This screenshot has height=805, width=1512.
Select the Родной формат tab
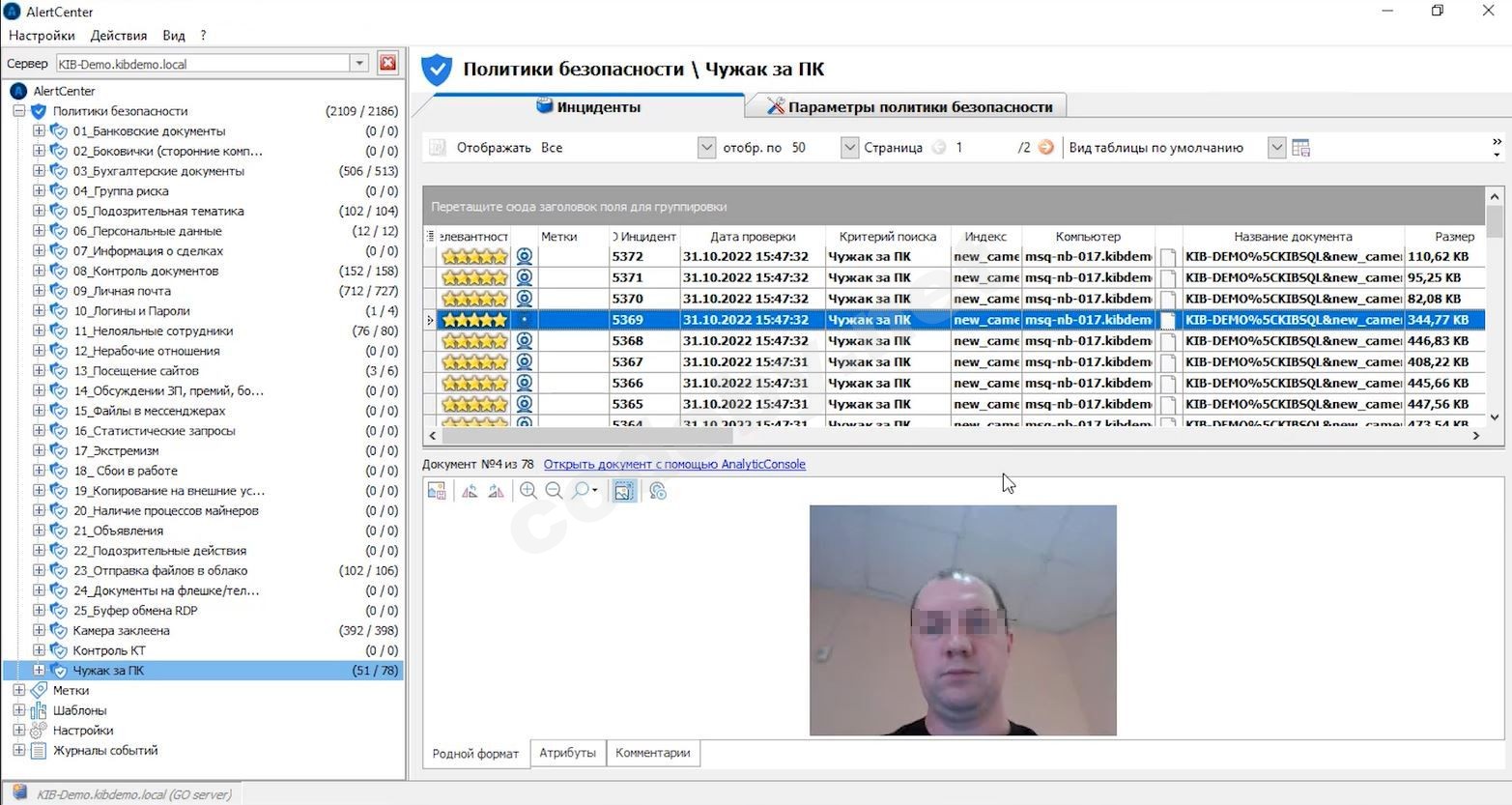point(475,754)
